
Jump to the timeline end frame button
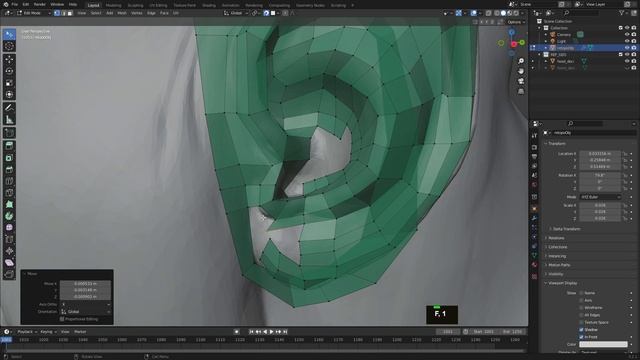(285, 332)
